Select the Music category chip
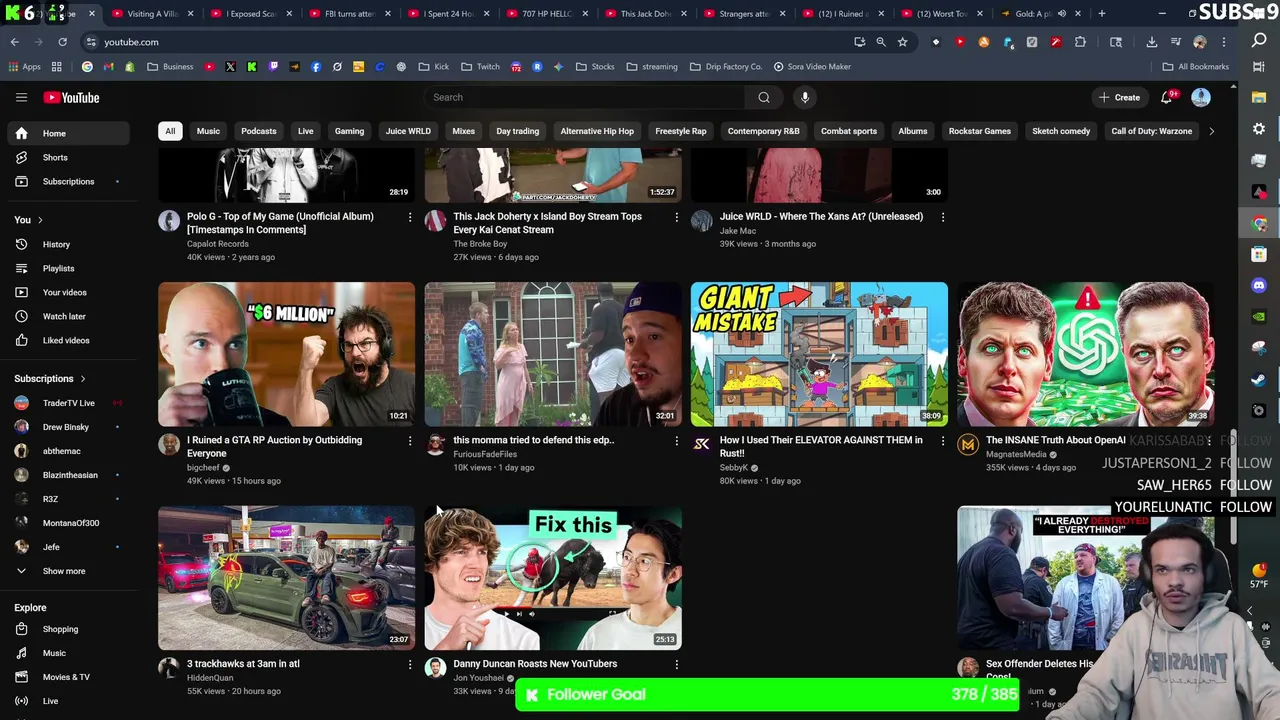 click(208, 131)
